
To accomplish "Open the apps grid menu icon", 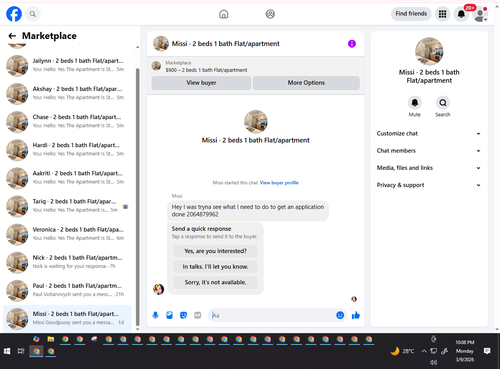I will click(442, 14).
